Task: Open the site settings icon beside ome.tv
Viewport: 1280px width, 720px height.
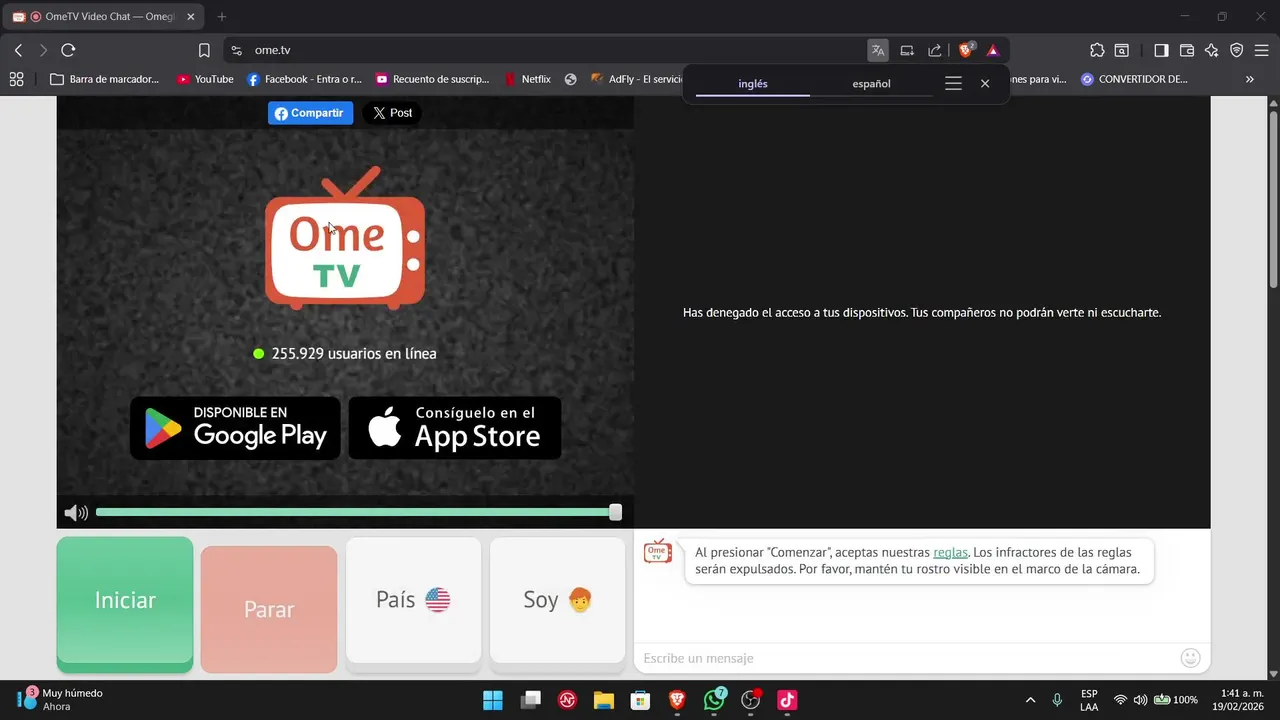Action: click(x=236, y=50)
